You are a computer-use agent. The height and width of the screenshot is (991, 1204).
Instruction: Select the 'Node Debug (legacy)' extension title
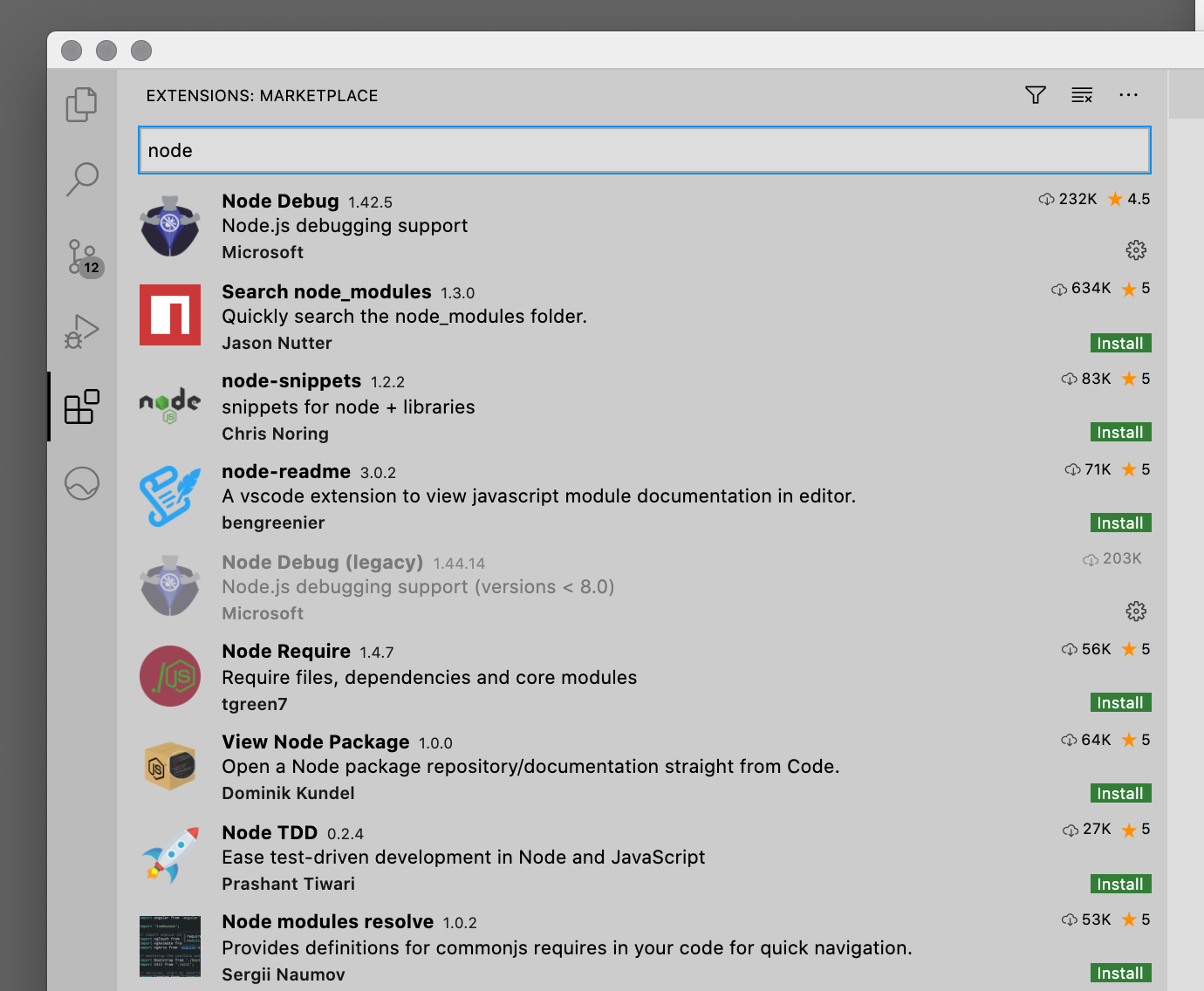pyautogui.click(x=323, y=563)
